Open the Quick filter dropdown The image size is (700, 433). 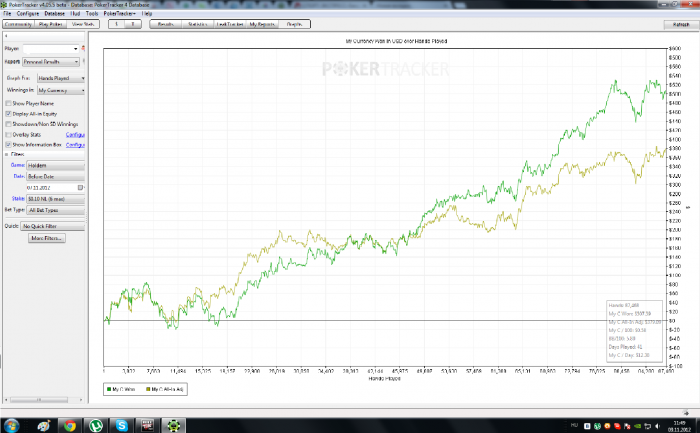tap(53, 226)
